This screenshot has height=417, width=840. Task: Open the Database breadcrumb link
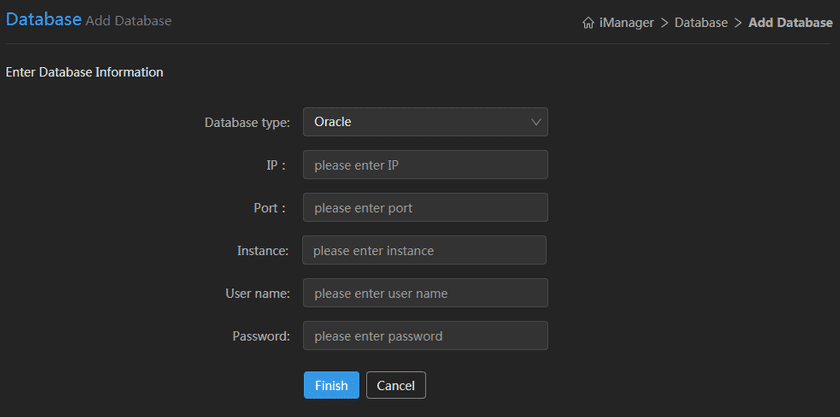coord(701,22)
